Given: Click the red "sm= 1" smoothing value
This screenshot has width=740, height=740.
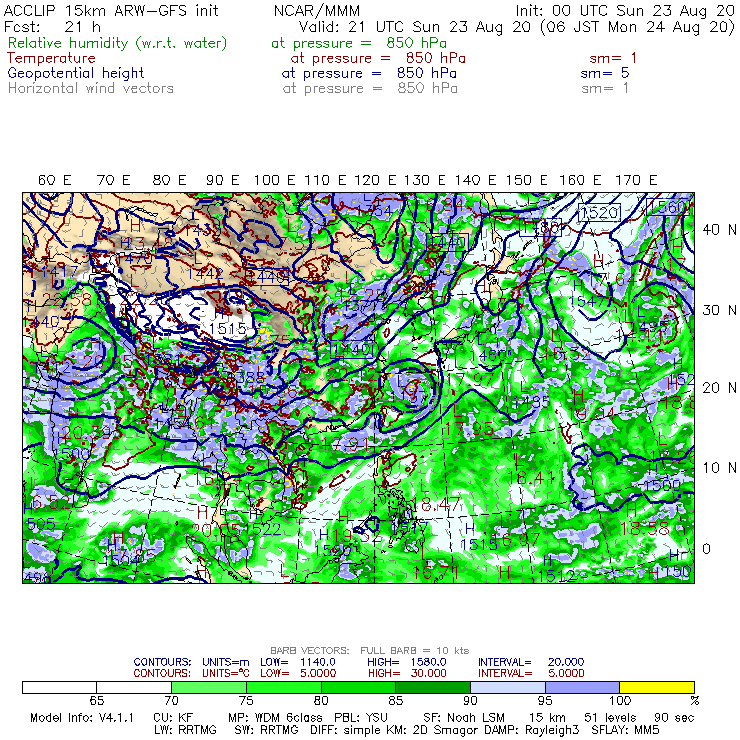Looking at the screenshot, I should pos(613,58).
